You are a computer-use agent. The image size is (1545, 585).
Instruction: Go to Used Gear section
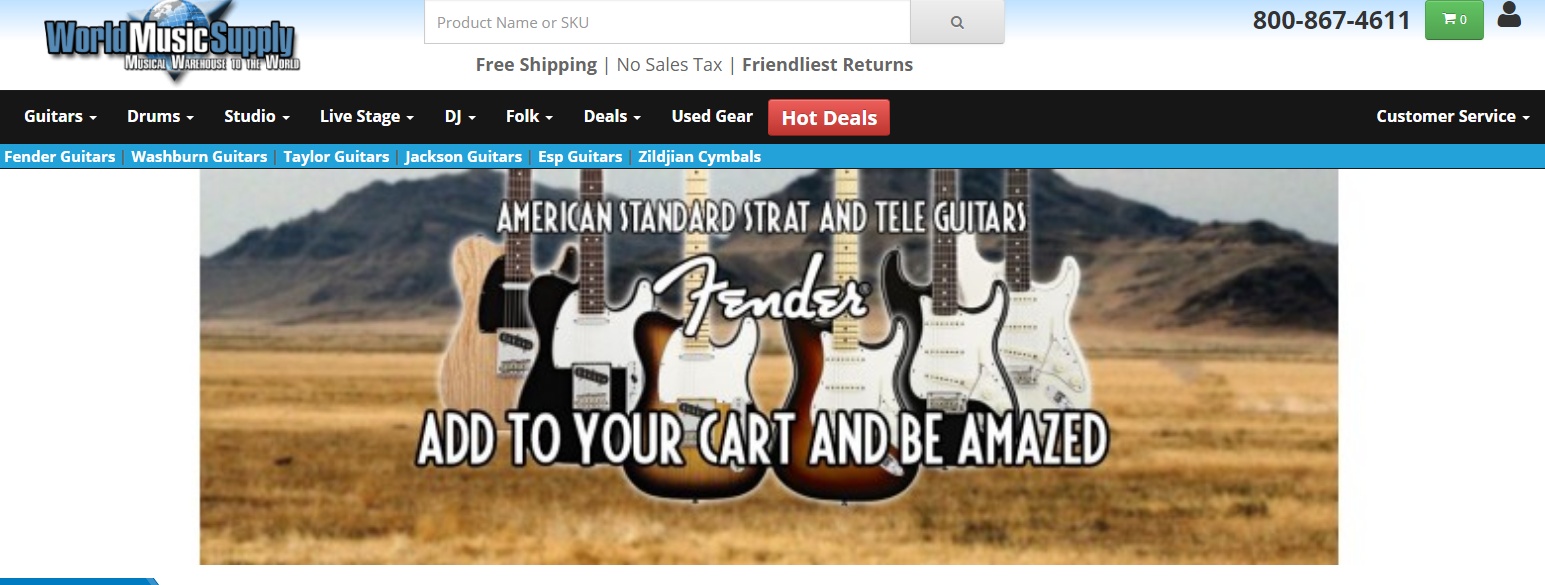[712, 116]
